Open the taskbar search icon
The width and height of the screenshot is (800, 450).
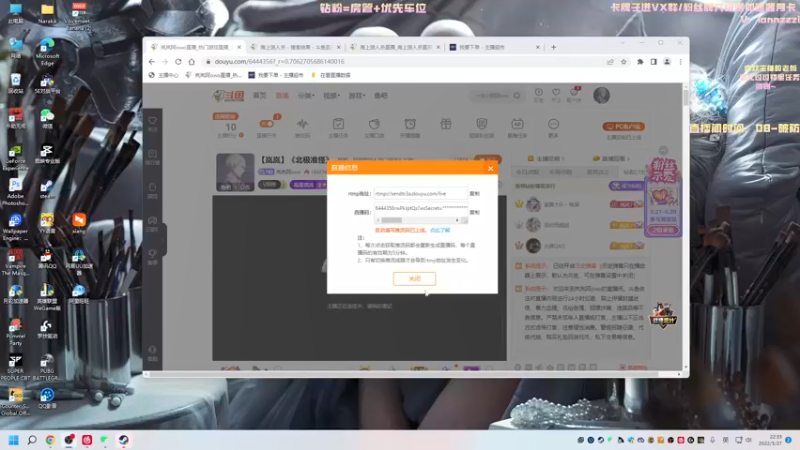(32, 440)
